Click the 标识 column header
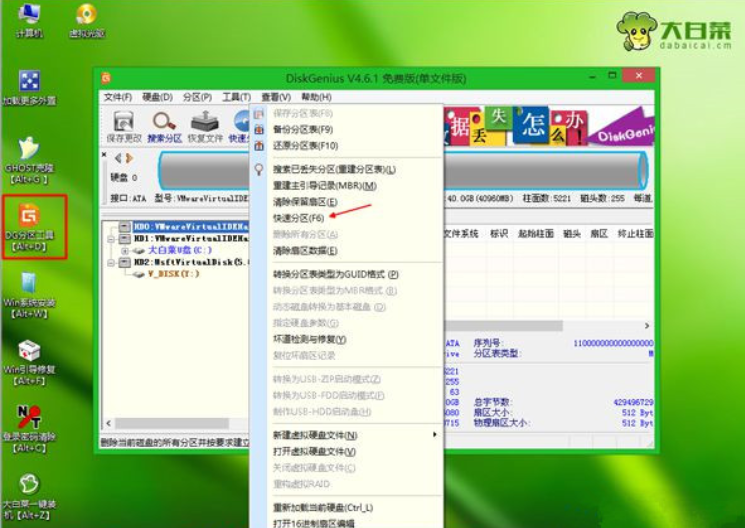 point(499,233)
